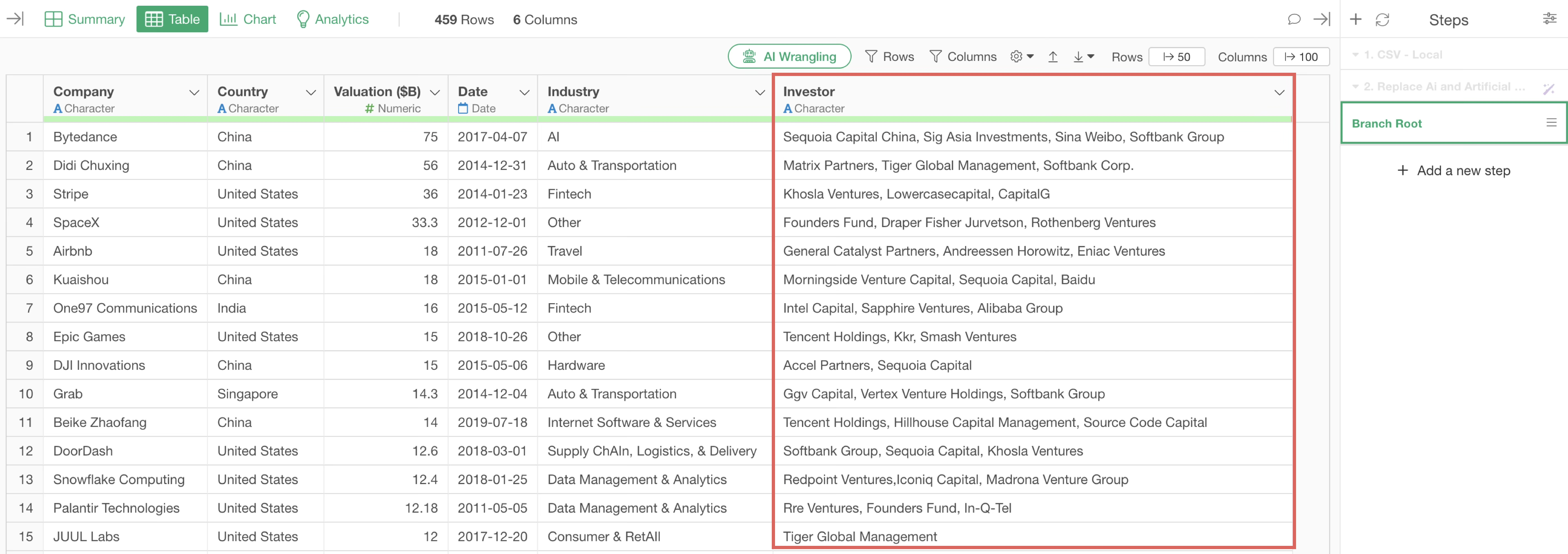Image resolution: width=1568 pixels, height=554 pixels.
Task: Select the SpaceX company cell
Action: 125,223
